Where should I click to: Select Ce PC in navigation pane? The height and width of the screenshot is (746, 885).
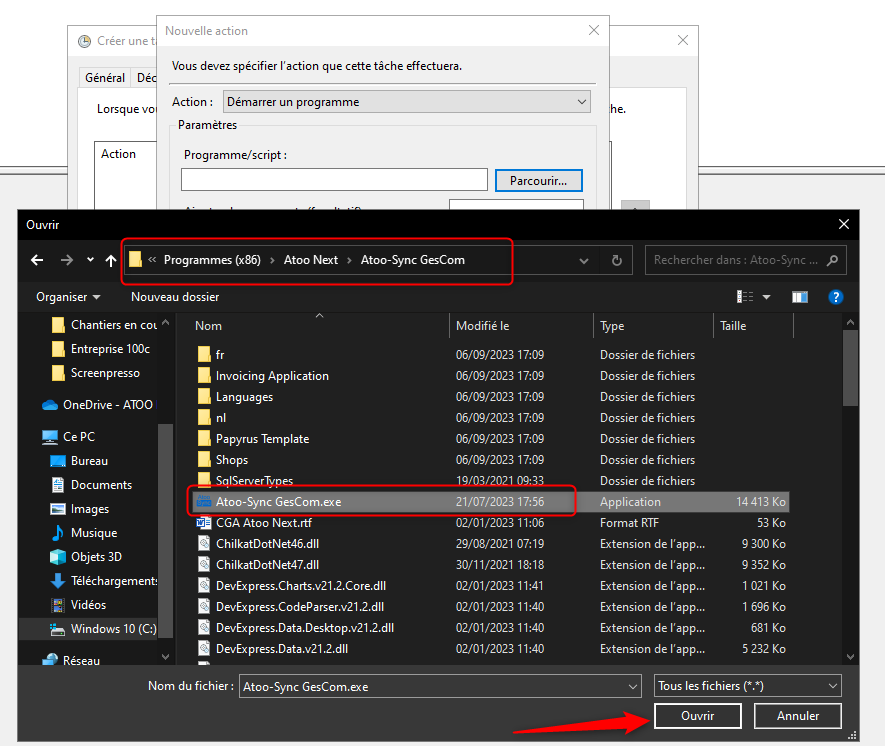click(x=68, y=437)
